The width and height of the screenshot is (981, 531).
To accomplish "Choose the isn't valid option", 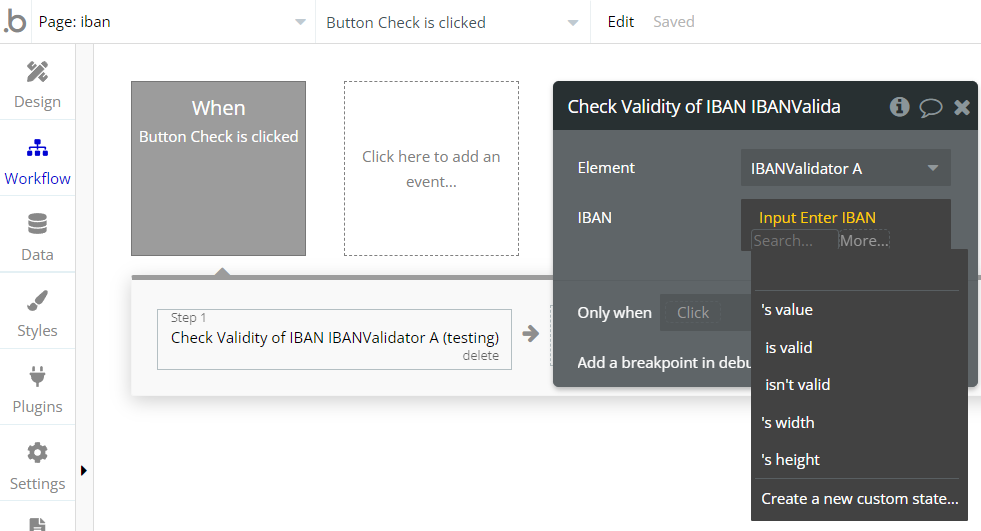I will point(797,385).
